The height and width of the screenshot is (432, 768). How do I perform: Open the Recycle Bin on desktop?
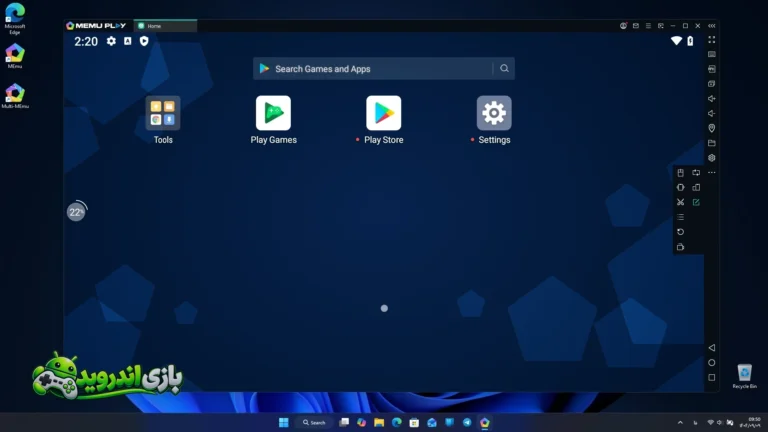744,376
